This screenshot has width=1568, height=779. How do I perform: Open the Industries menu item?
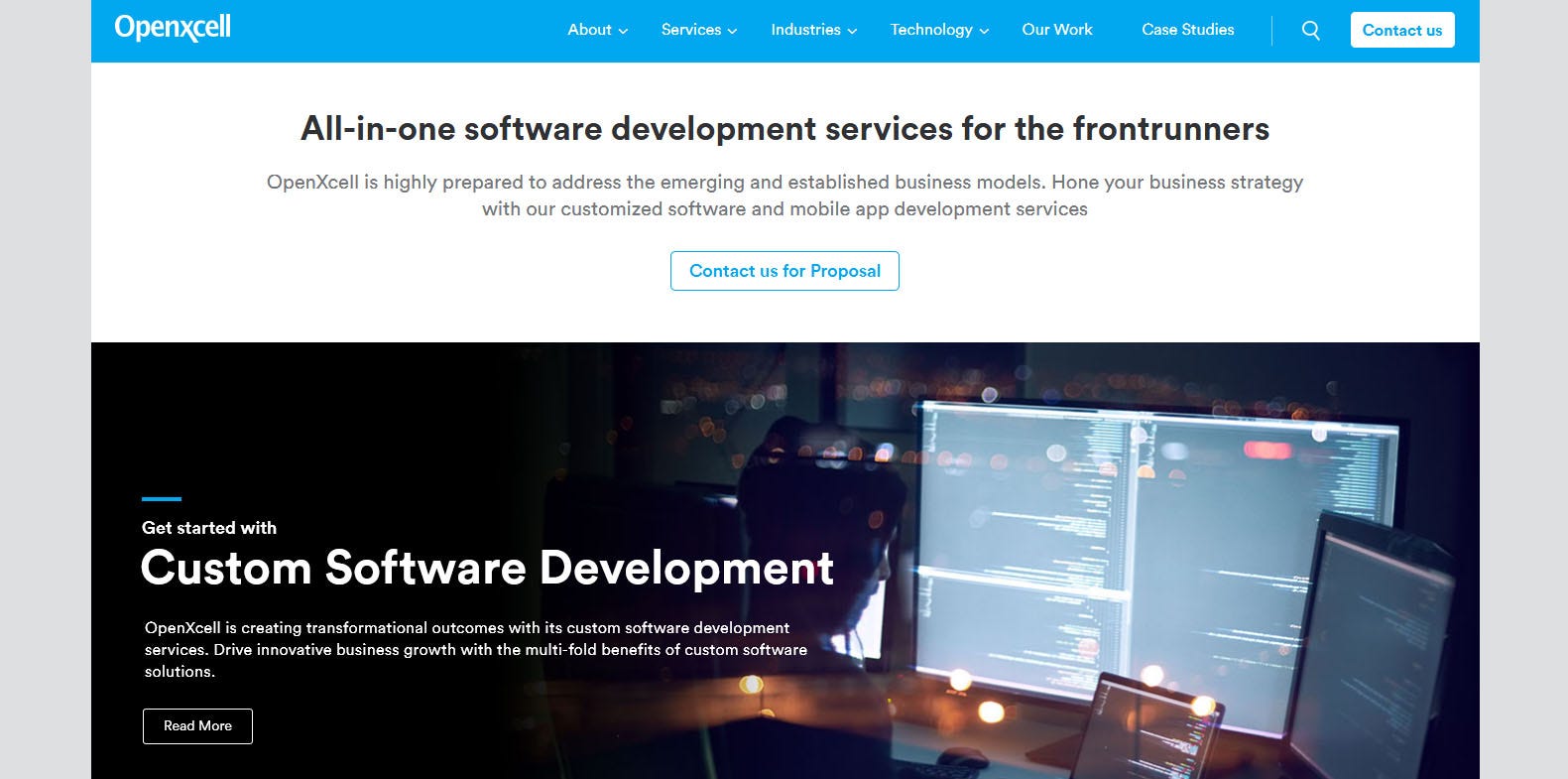tap(805, 30)
